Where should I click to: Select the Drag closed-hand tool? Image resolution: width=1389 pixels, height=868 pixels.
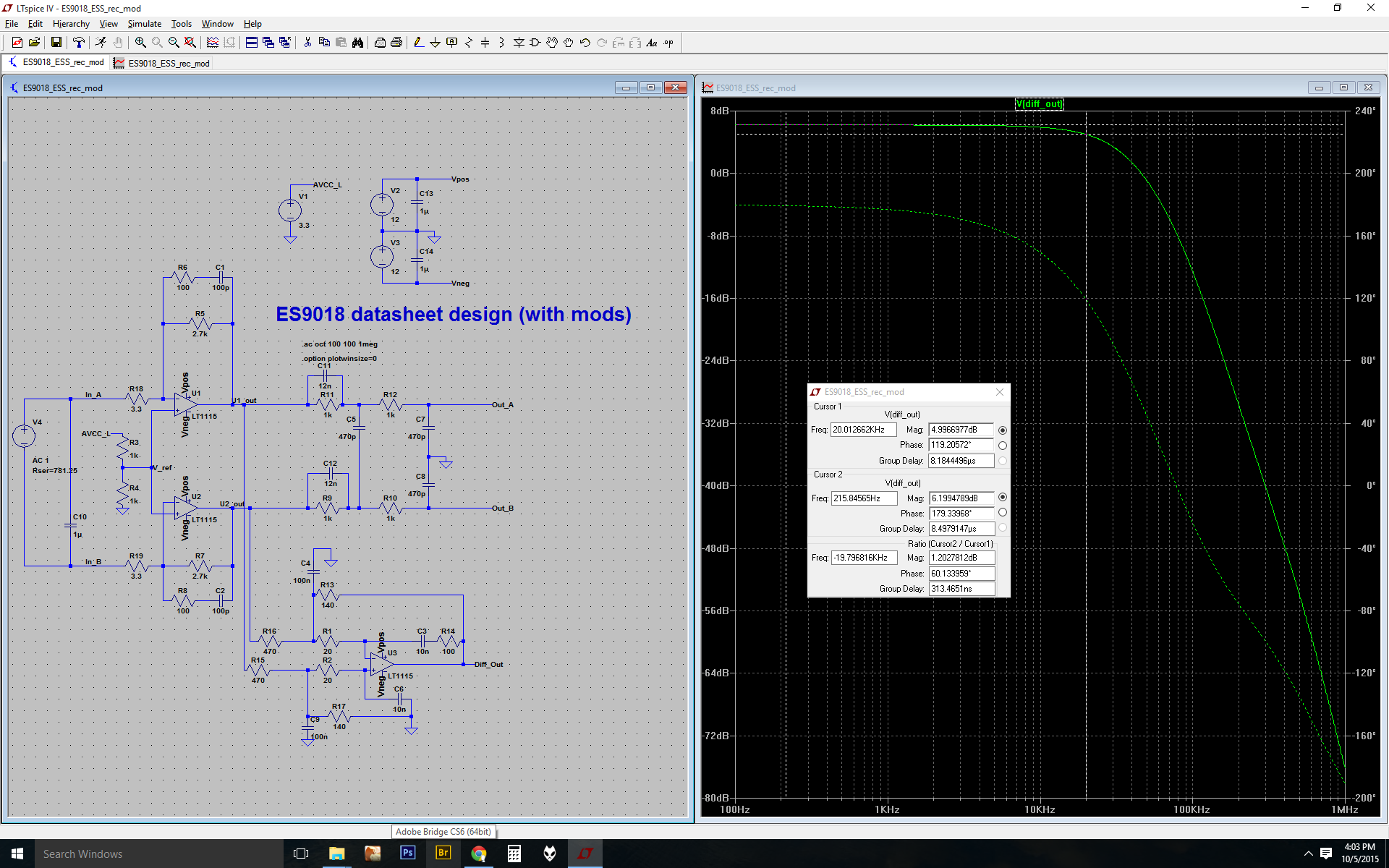click(569, 43)
